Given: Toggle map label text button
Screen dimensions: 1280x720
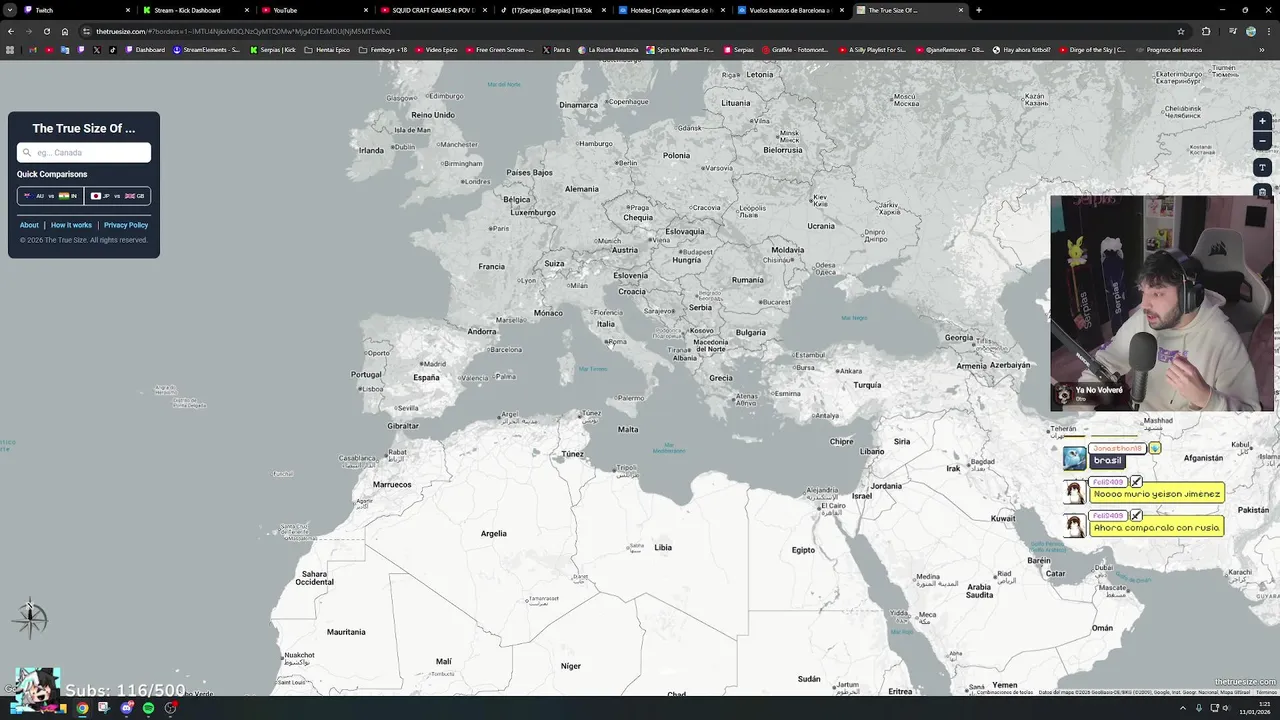Looking at the screenshot, I should pyautogui.click(x=1262, y=167).
